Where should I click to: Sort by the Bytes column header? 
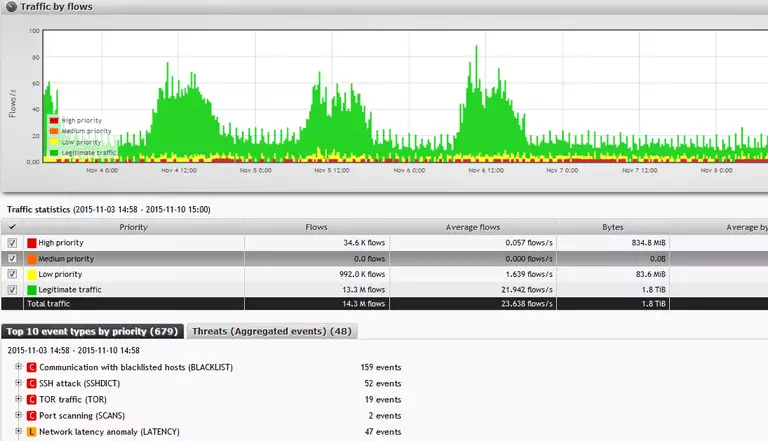point(613,227)
